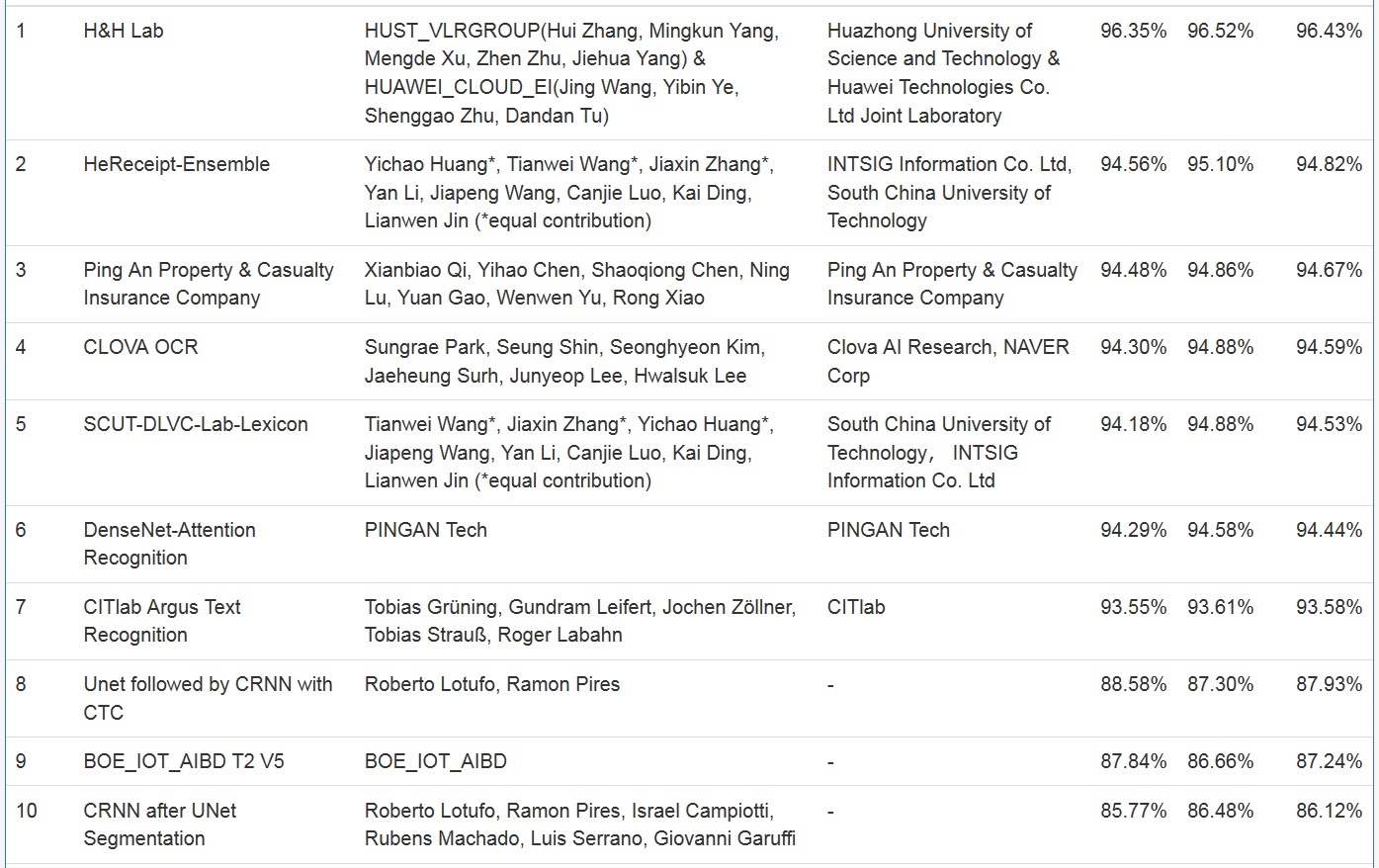Click CRNN after UNet Segmentation entry
The width and height of the screenshot is (1379, 868).
(160, 825)
